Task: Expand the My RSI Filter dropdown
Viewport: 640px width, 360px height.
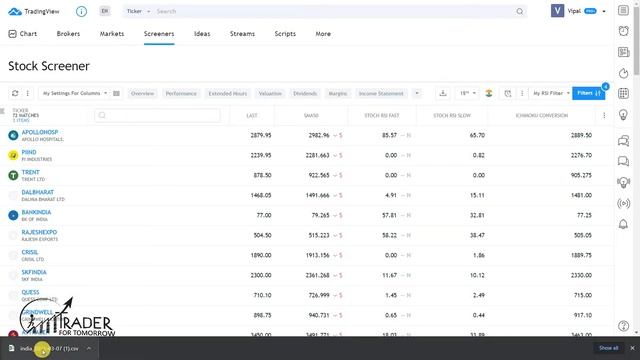Action: coord(551,93)
